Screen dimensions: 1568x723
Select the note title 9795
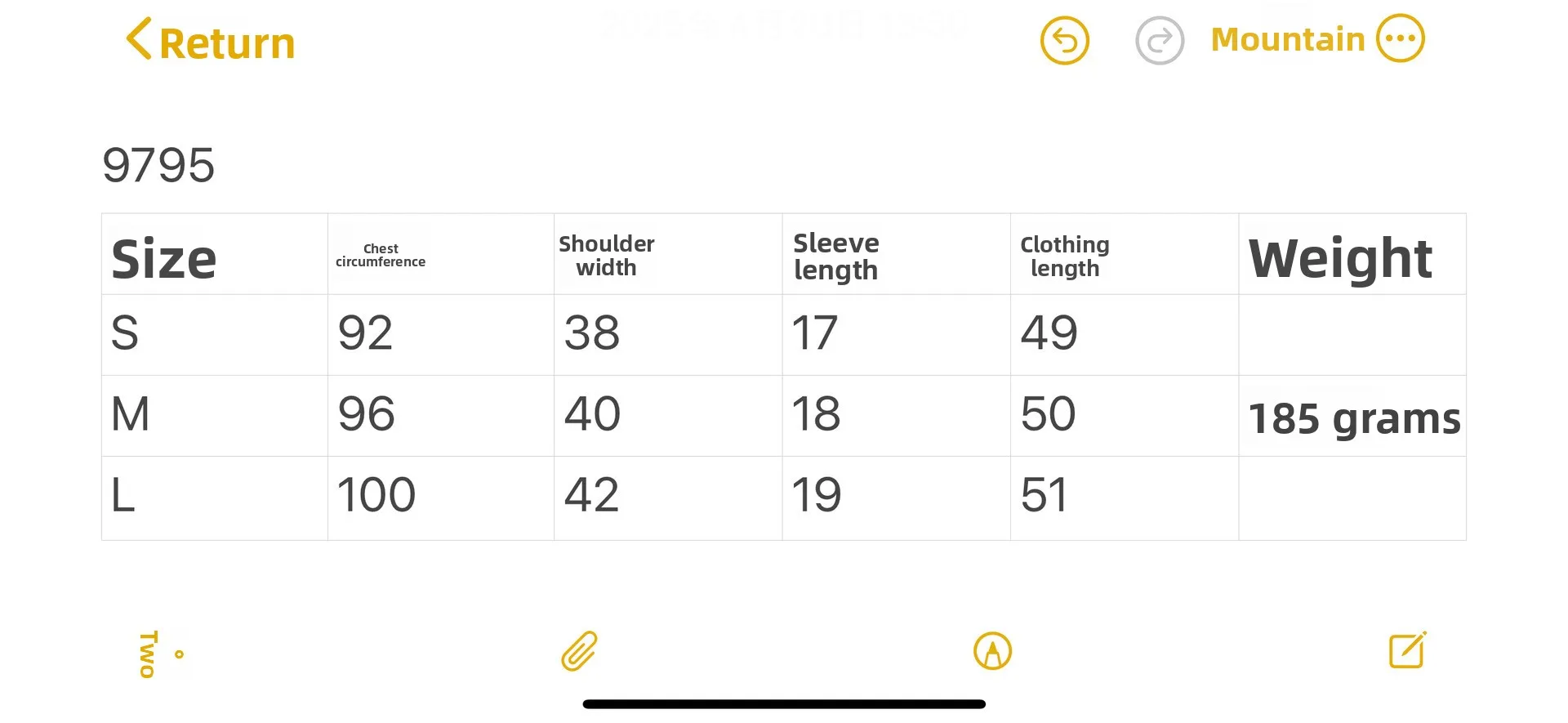pyautogui.click(x=158, y=165)
